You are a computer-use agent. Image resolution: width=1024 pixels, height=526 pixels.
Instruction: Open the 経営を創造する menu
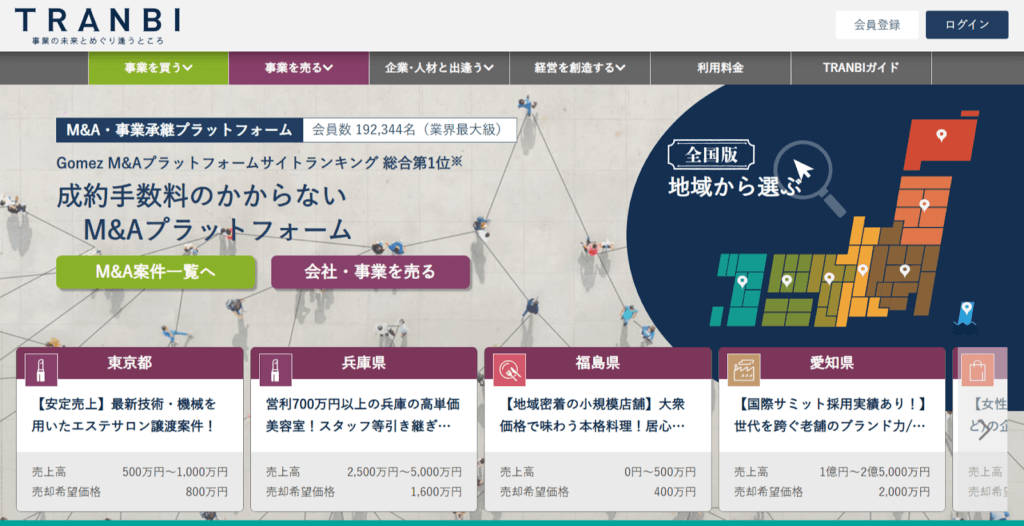[x=579, y=68]
